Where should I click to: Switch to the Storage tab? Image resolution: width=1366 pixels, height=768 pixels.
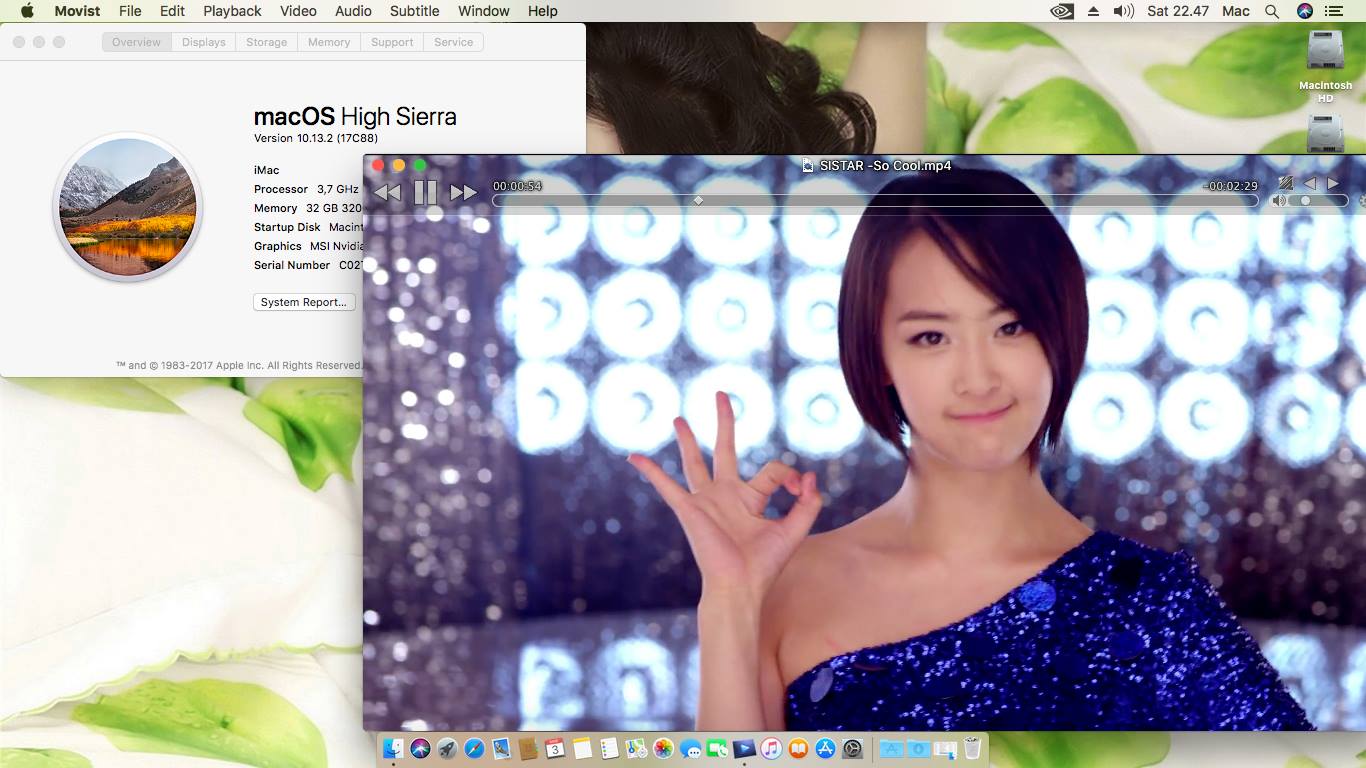267,42
